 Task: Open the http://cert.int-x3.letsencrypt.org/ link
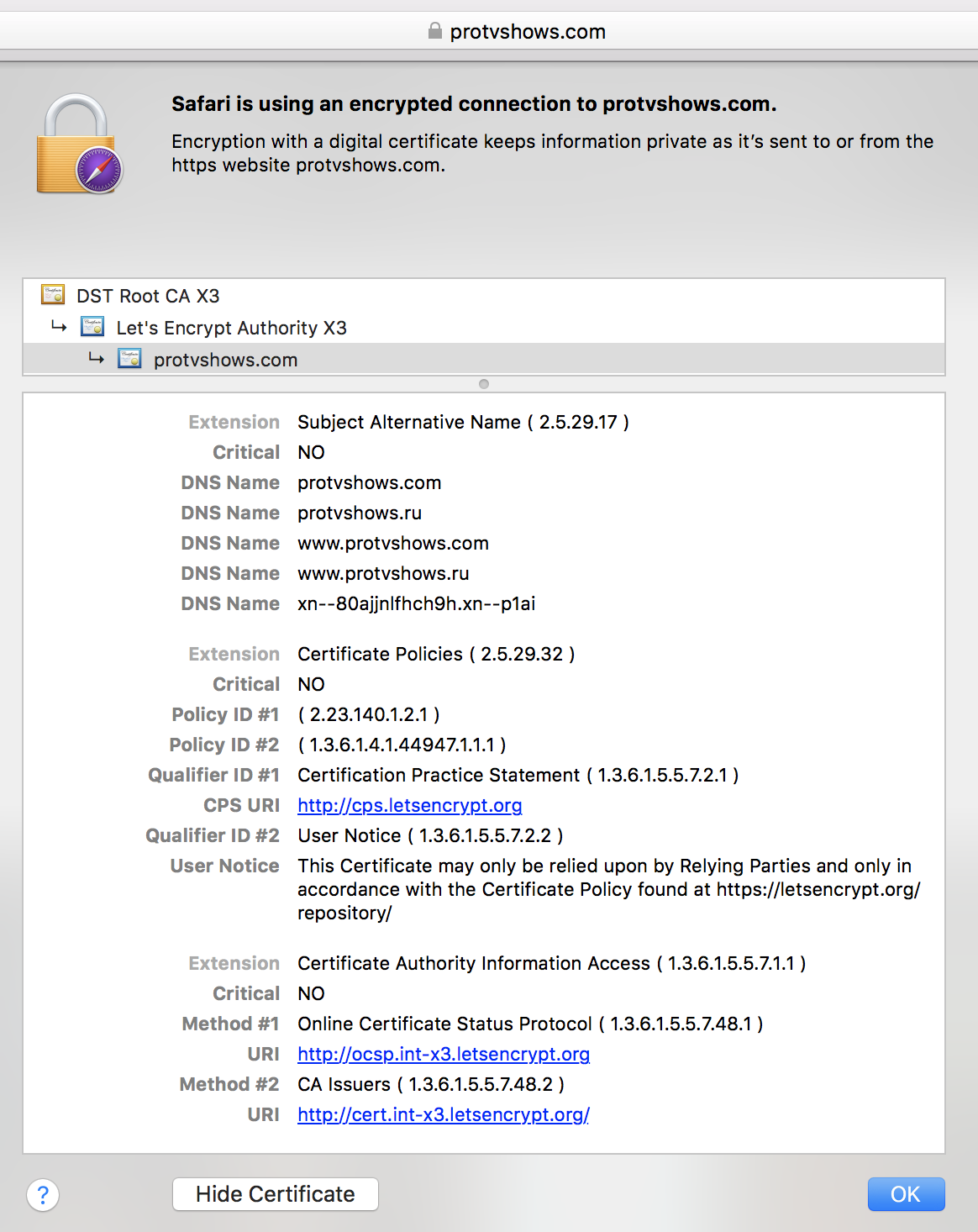point(444,1114)
